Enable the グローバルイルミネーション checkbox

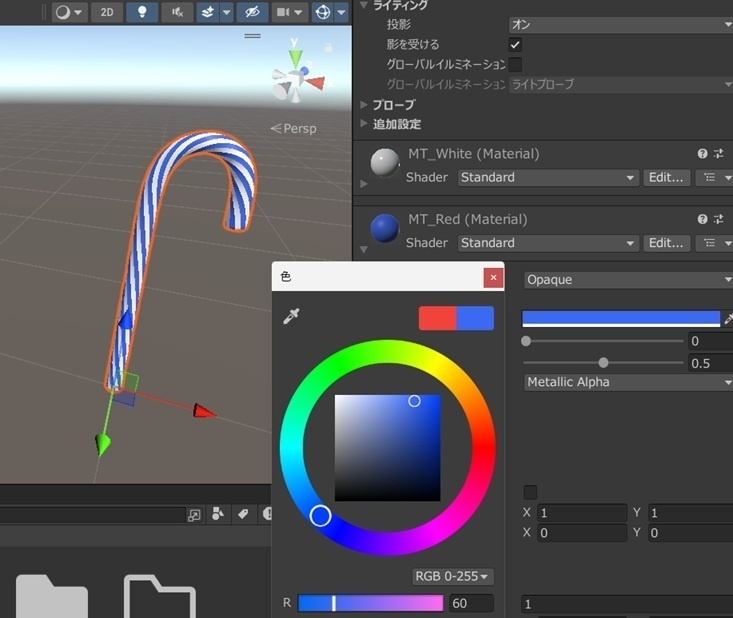(515, 65)
